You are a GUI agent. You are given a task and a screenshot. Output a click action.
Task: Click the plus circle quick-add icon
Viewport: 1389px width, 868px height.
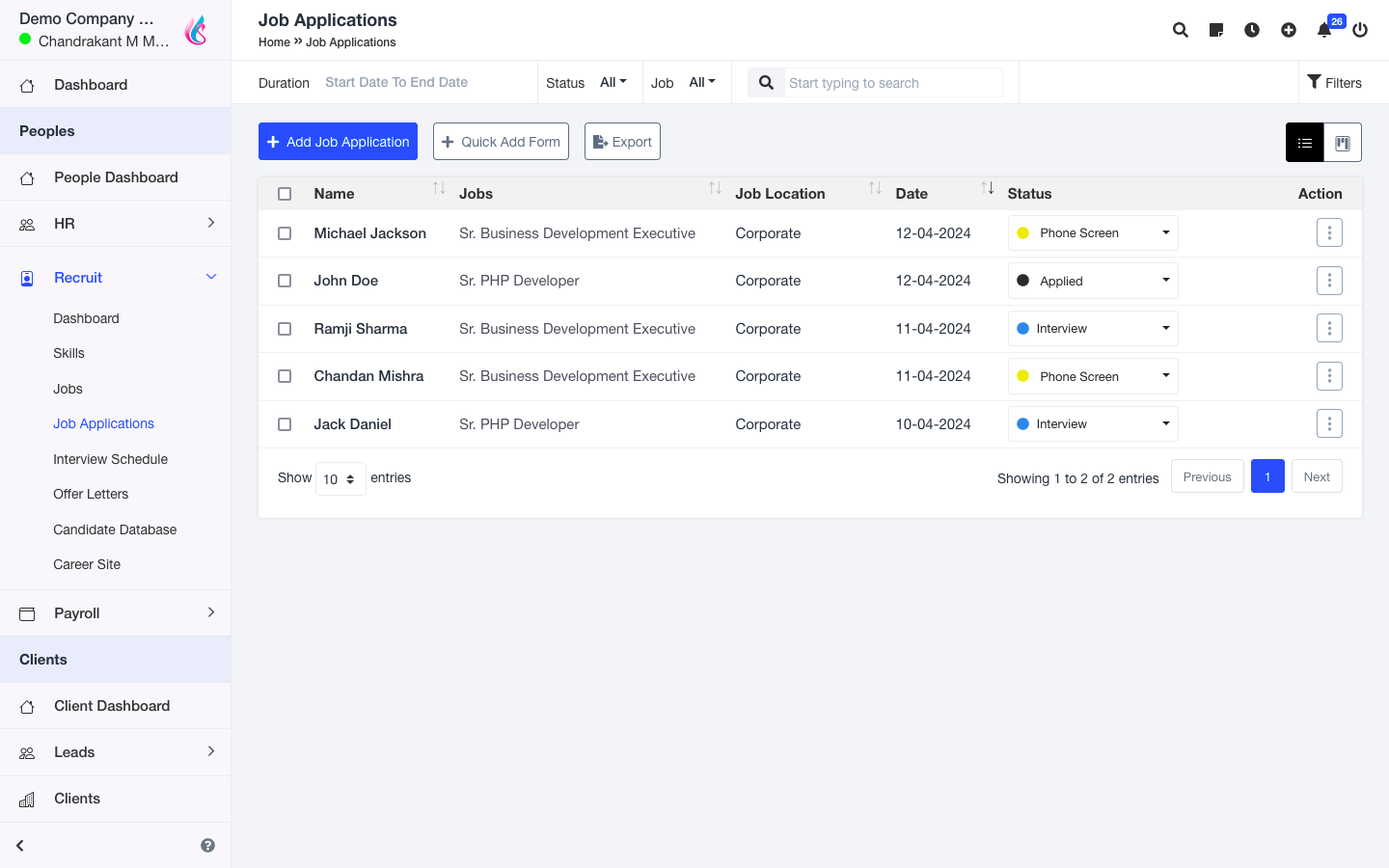pos(1289,30)
